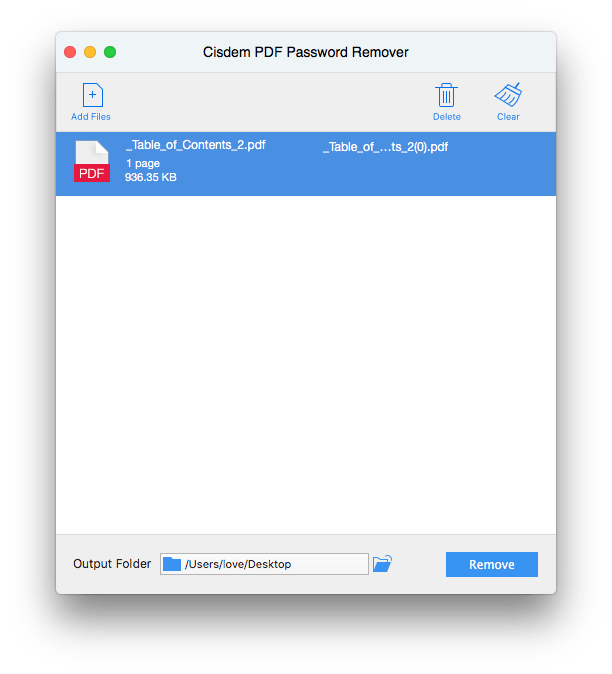Image resolution: width=612 pixels, height=674 pixels.
Task: Click the Remove button
Action: coord(492,564)
